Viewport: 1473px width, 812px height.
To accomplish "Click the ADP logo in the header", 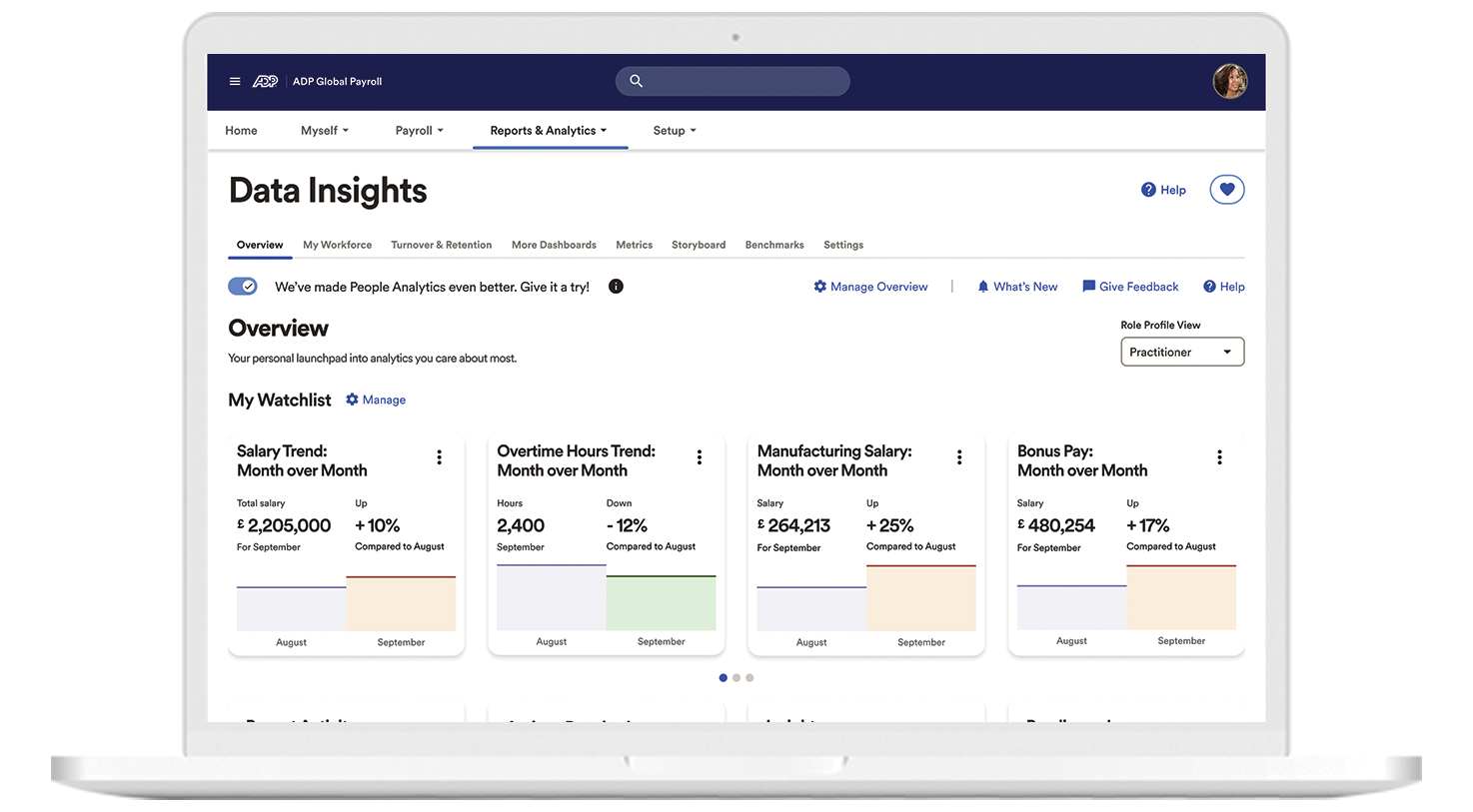I will (265, 82).
